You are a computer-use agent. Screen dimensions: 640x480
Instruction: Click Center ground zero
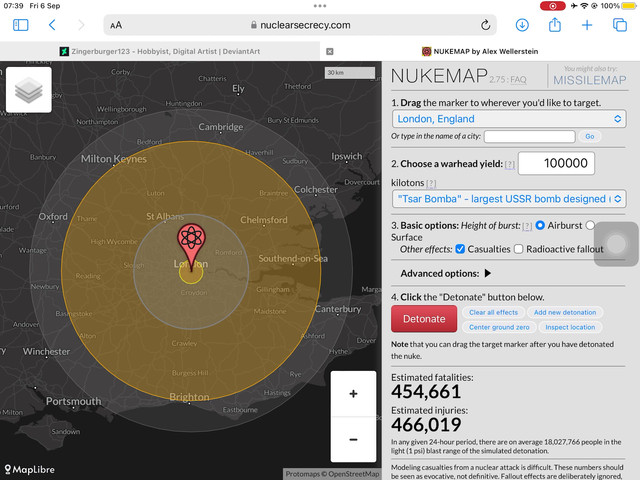click(499, 327)
